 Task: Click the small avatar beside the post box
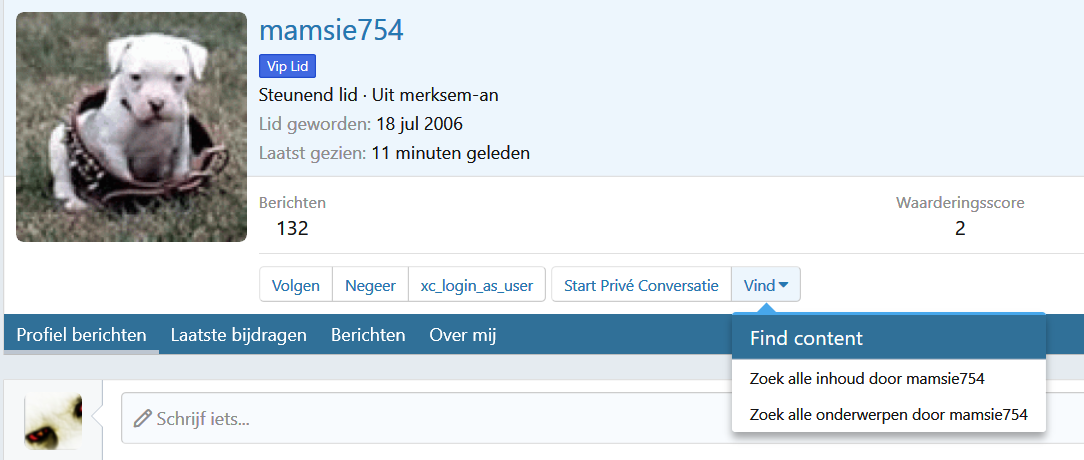tap(52, 421)
